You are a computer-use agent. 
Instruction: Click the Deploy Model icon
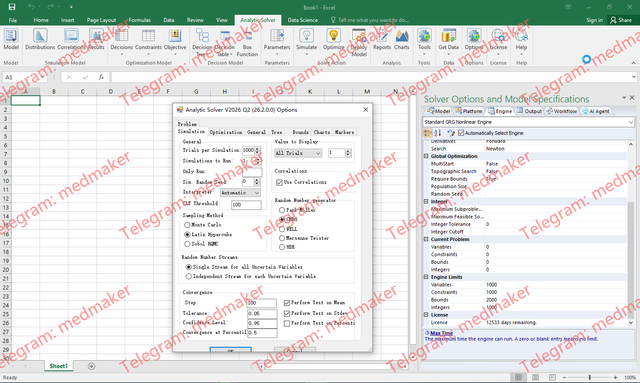pos(359,36)
